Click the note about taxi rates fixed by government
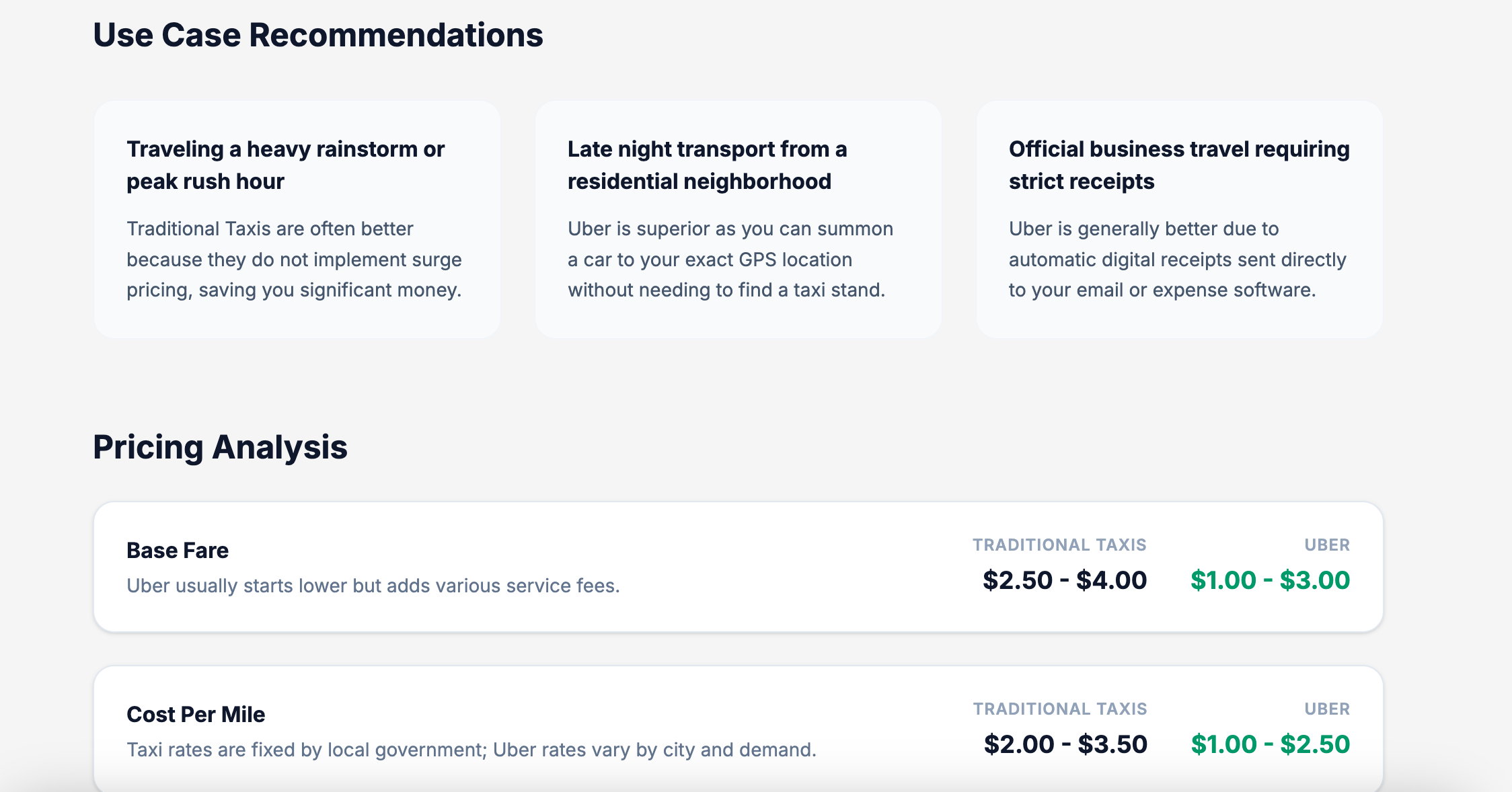The image size is (1512, 792). click(471, 750)
